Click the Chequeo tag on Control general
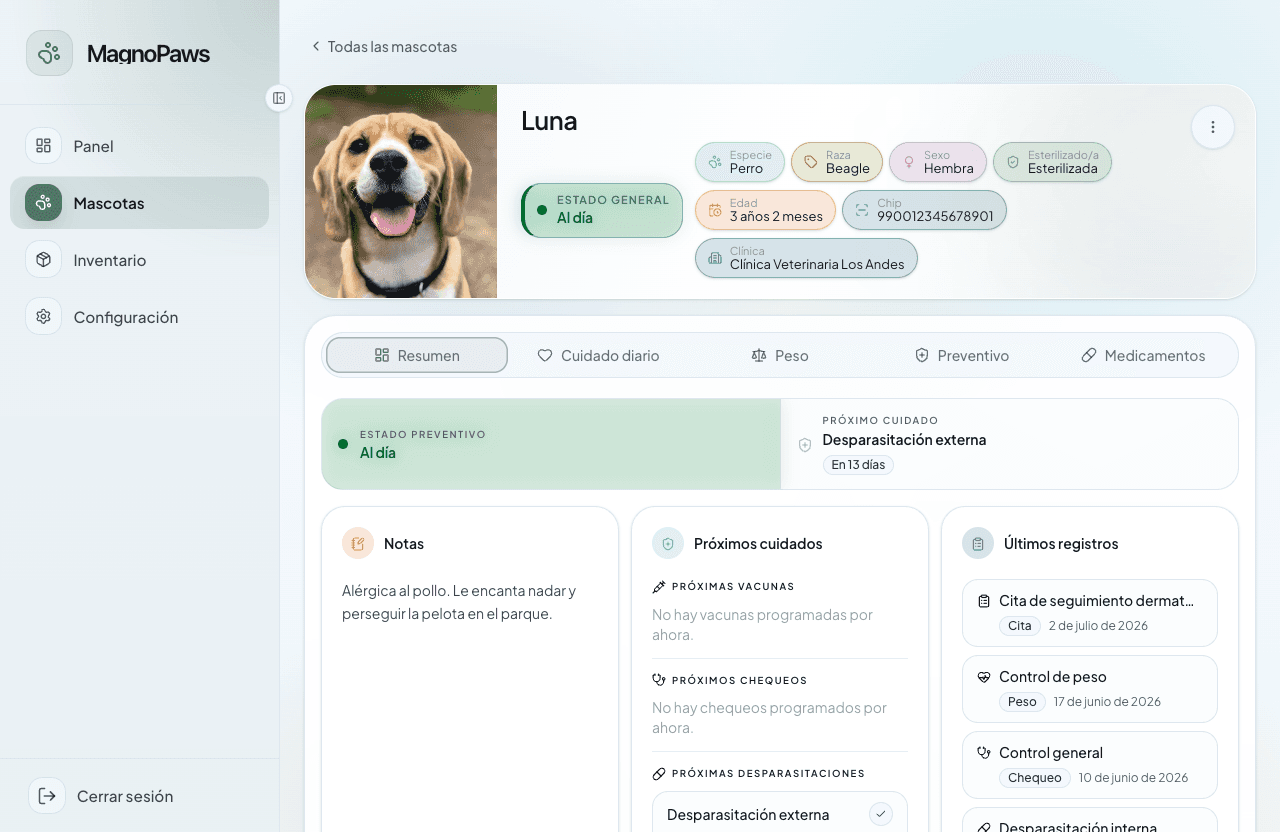This screenshot has height=832, width=1280. tap(1034, 778)
